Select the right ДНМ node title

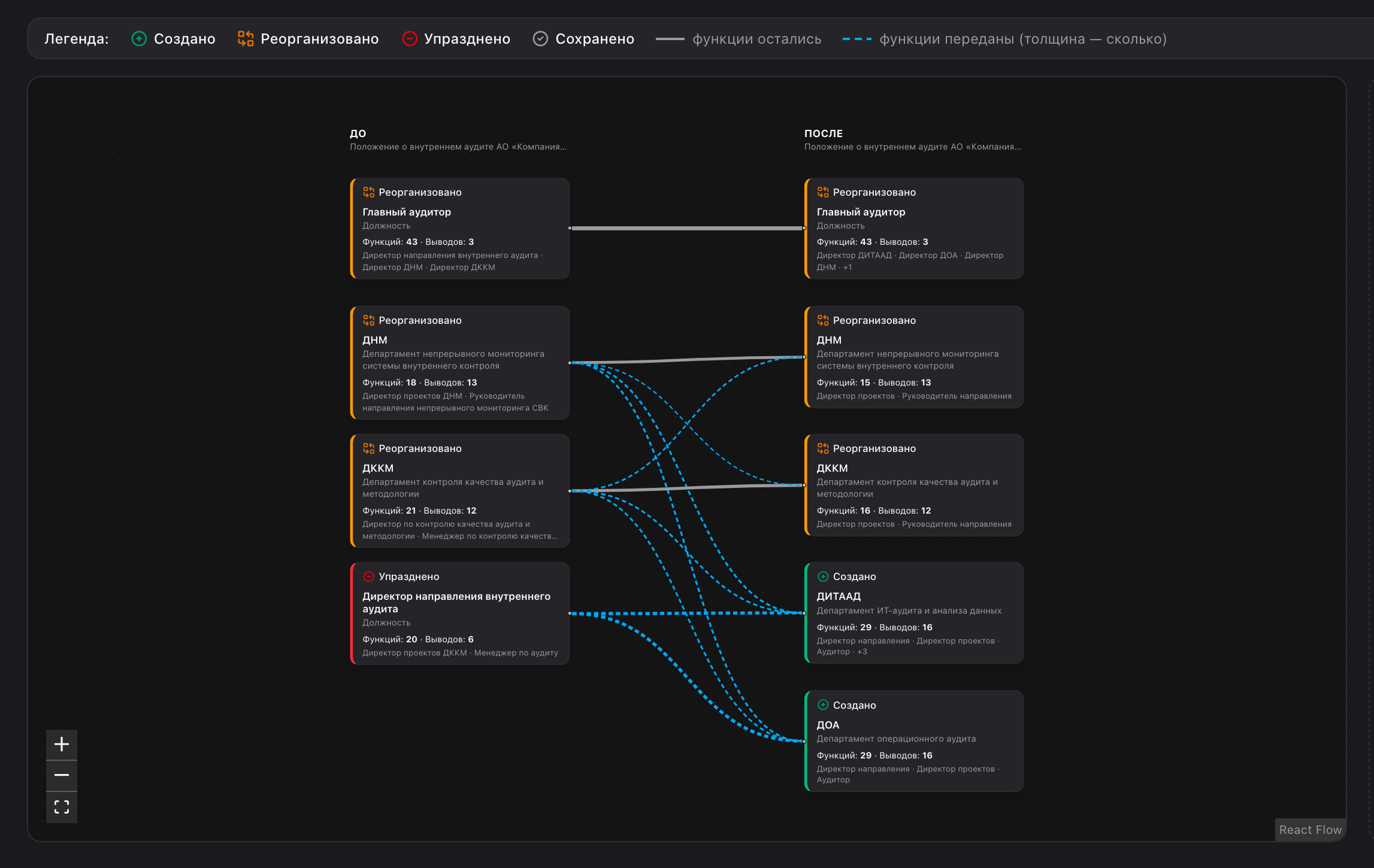coord(829,340)
